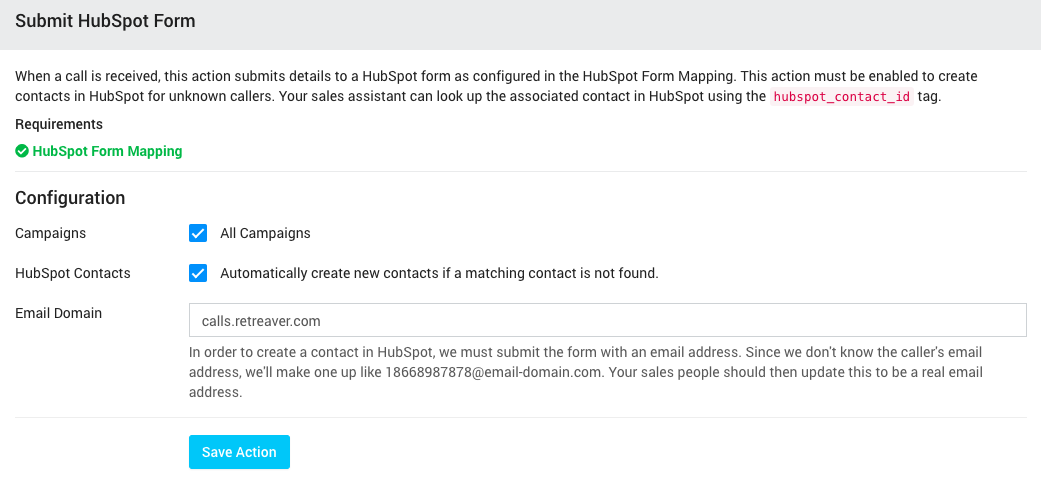Screen dimensions: 1041x482
Task: Click the help text starting "In order to create"
Action: pos(380,353)
